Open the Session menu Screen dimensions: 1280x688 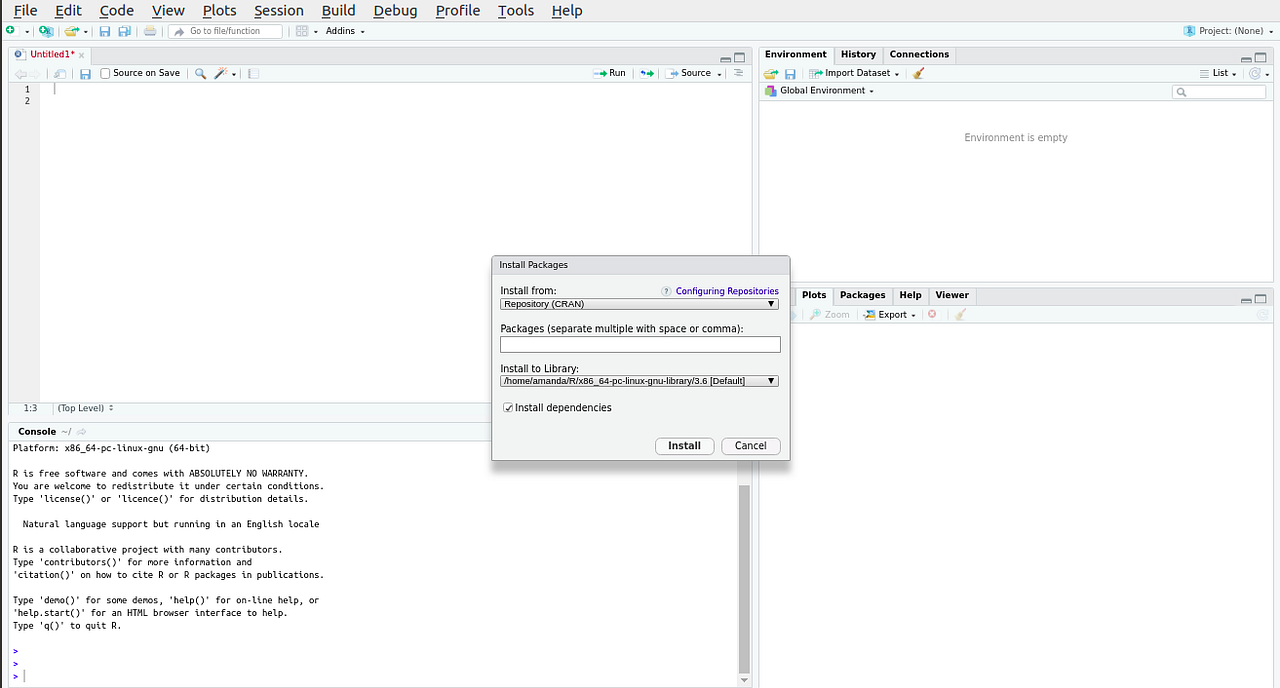[x=278, y=11]
